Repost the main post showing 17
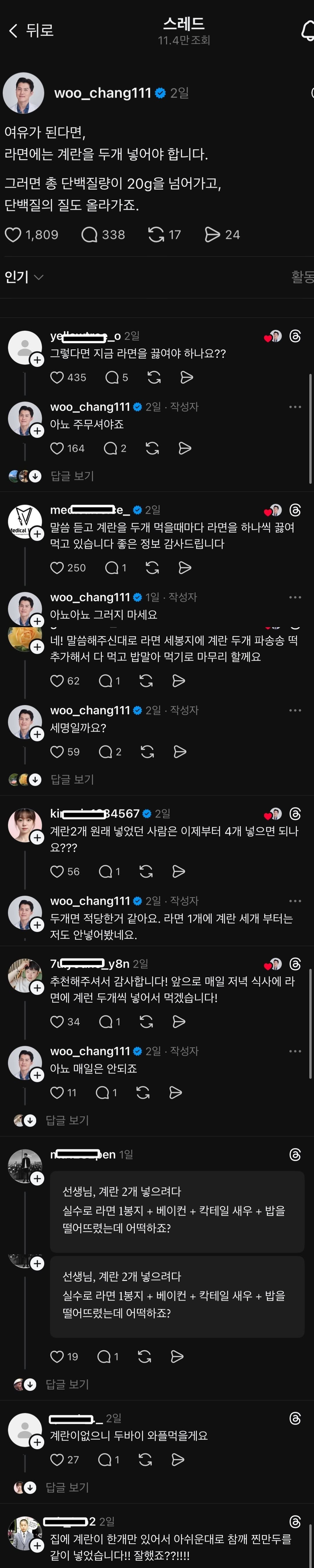Screen dimensions: 314x1568 [x=156, y=234]
